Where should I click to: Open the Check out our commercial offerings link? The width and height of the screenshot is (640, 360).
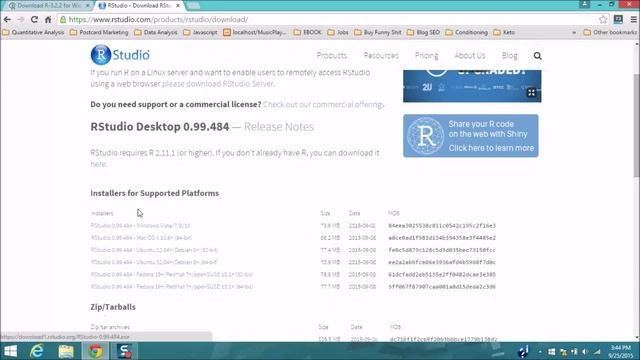pyautogui.click(x=323, y=104)
